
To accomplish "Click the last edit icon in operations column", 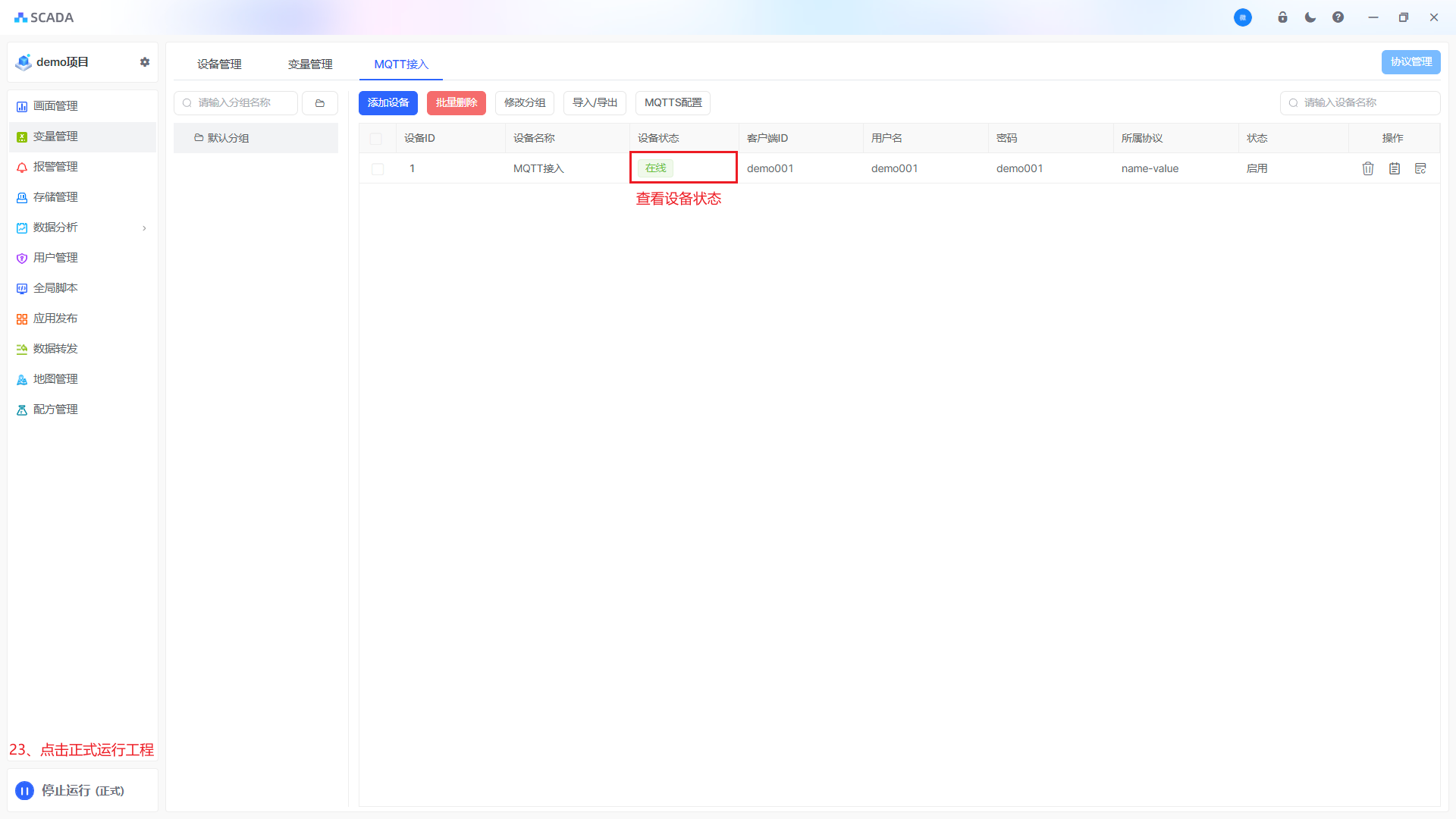I will [x=1420, y=168].
